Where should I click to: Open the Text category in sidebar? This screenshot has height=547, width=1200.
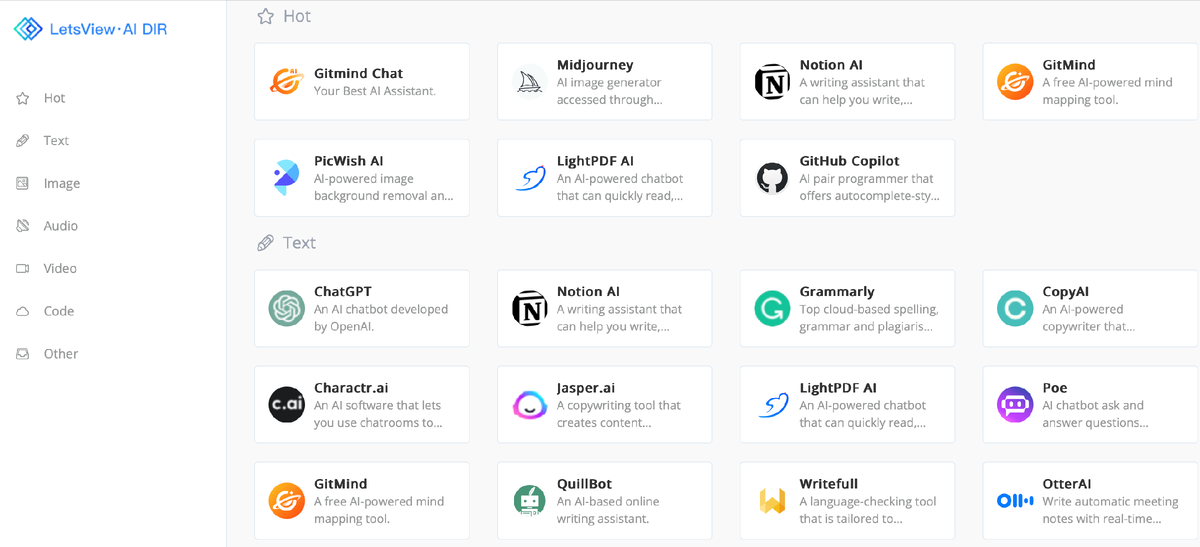tap(56, 141)
